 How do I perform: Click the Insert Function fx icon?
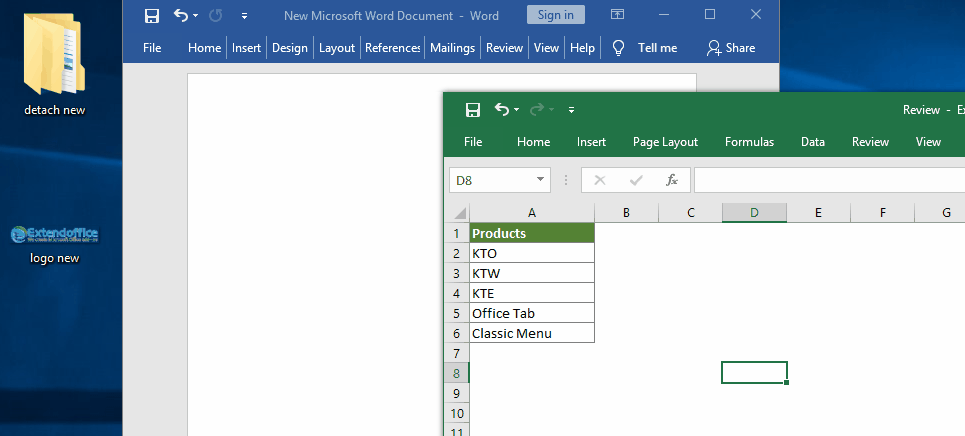point(671,180)
